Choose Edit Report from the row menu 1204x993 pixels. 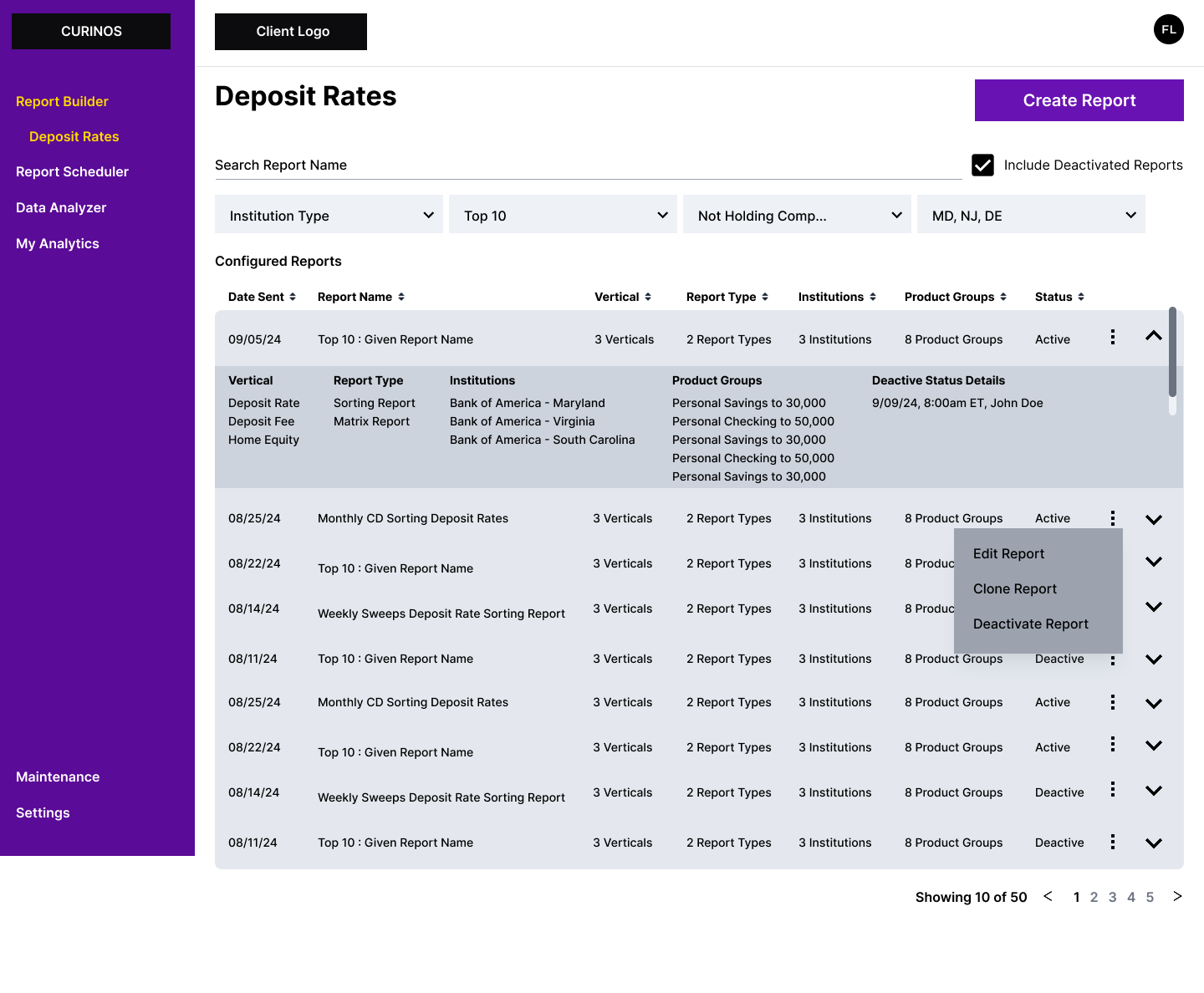coord(1008,553)
